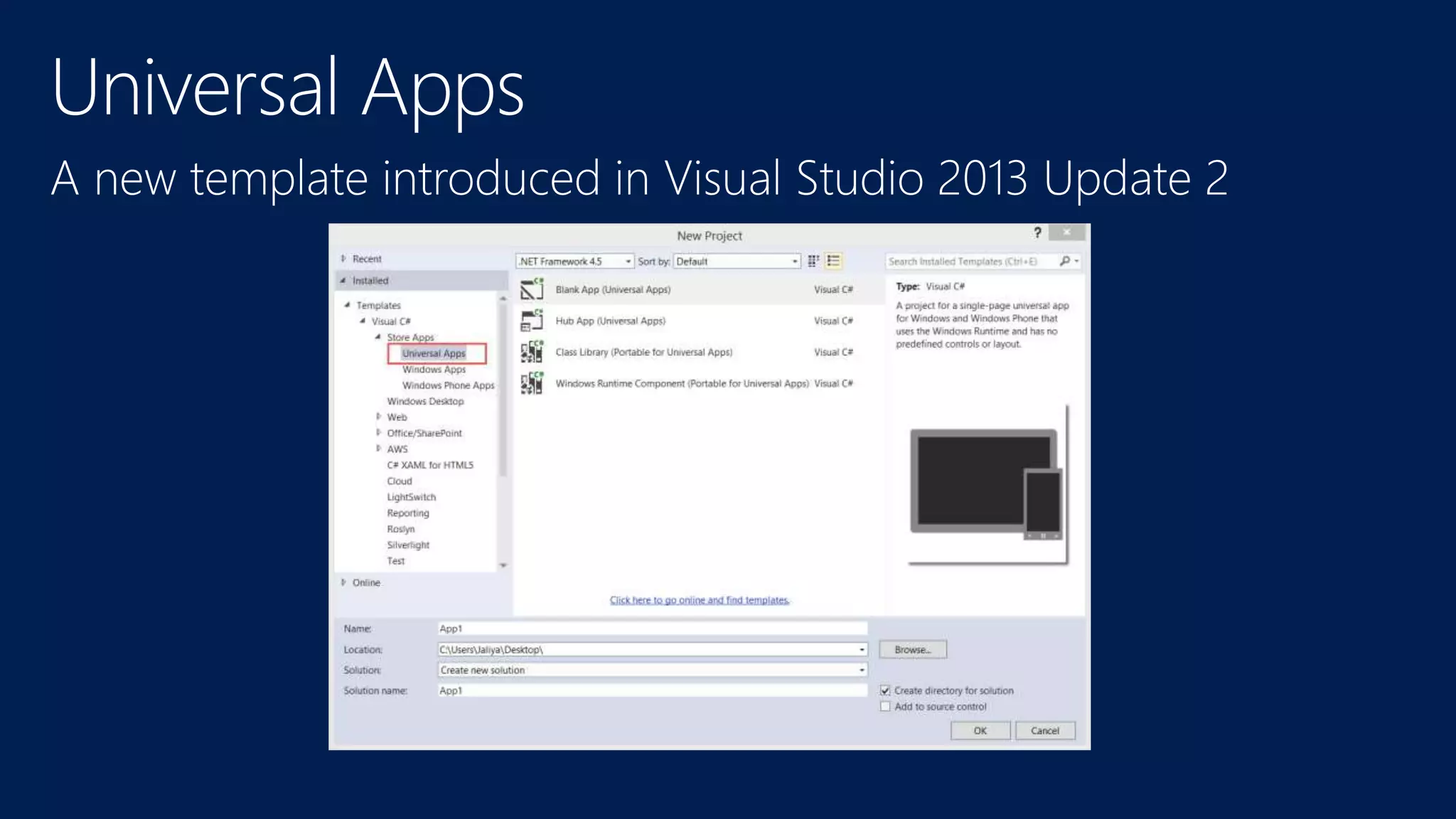Click the Hub App template icon
Screen dimensions: 1456x819
[x=532, y=321]
